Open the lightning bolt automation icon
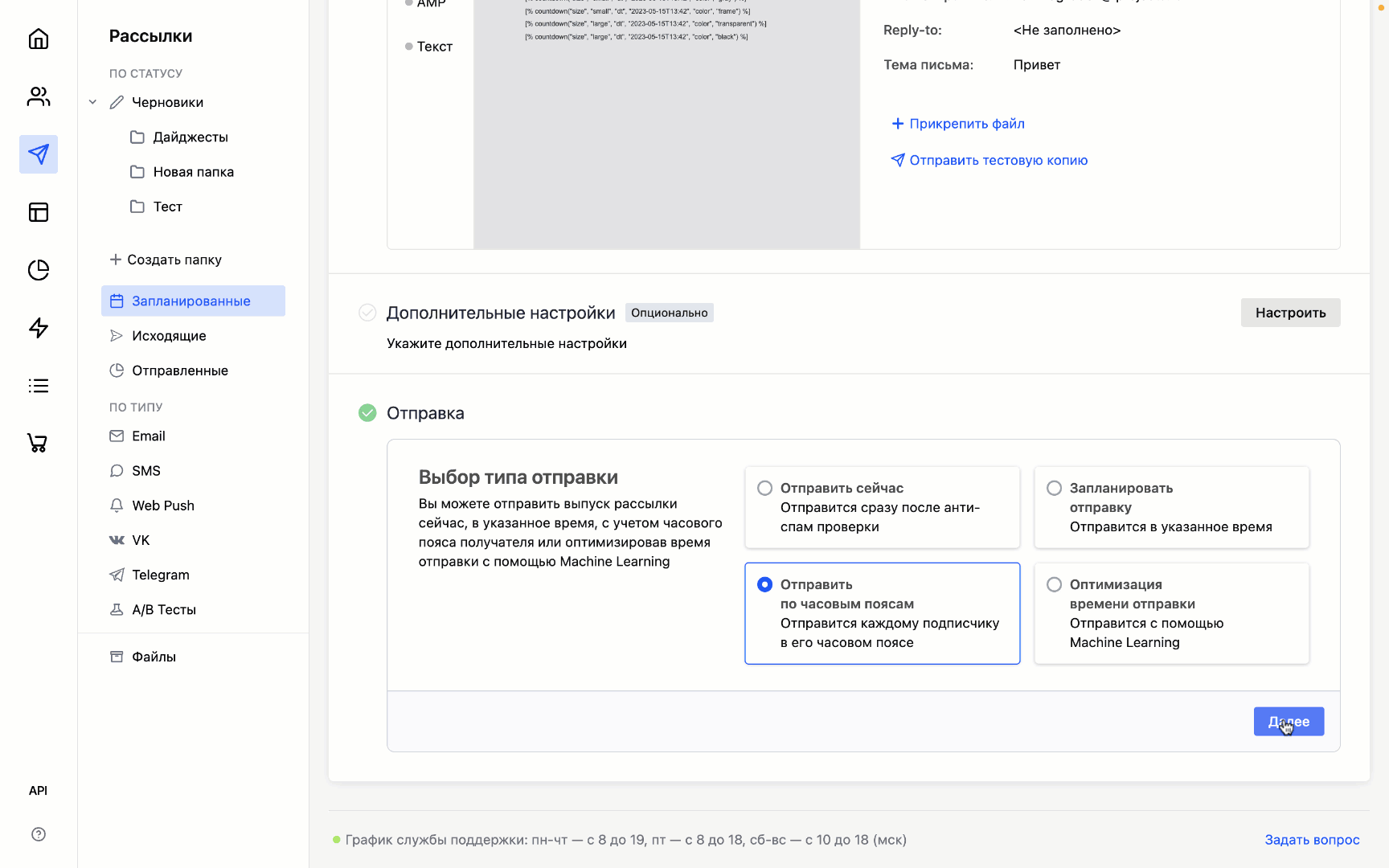This screenshot has height=868, width=1389. point(39,328)
